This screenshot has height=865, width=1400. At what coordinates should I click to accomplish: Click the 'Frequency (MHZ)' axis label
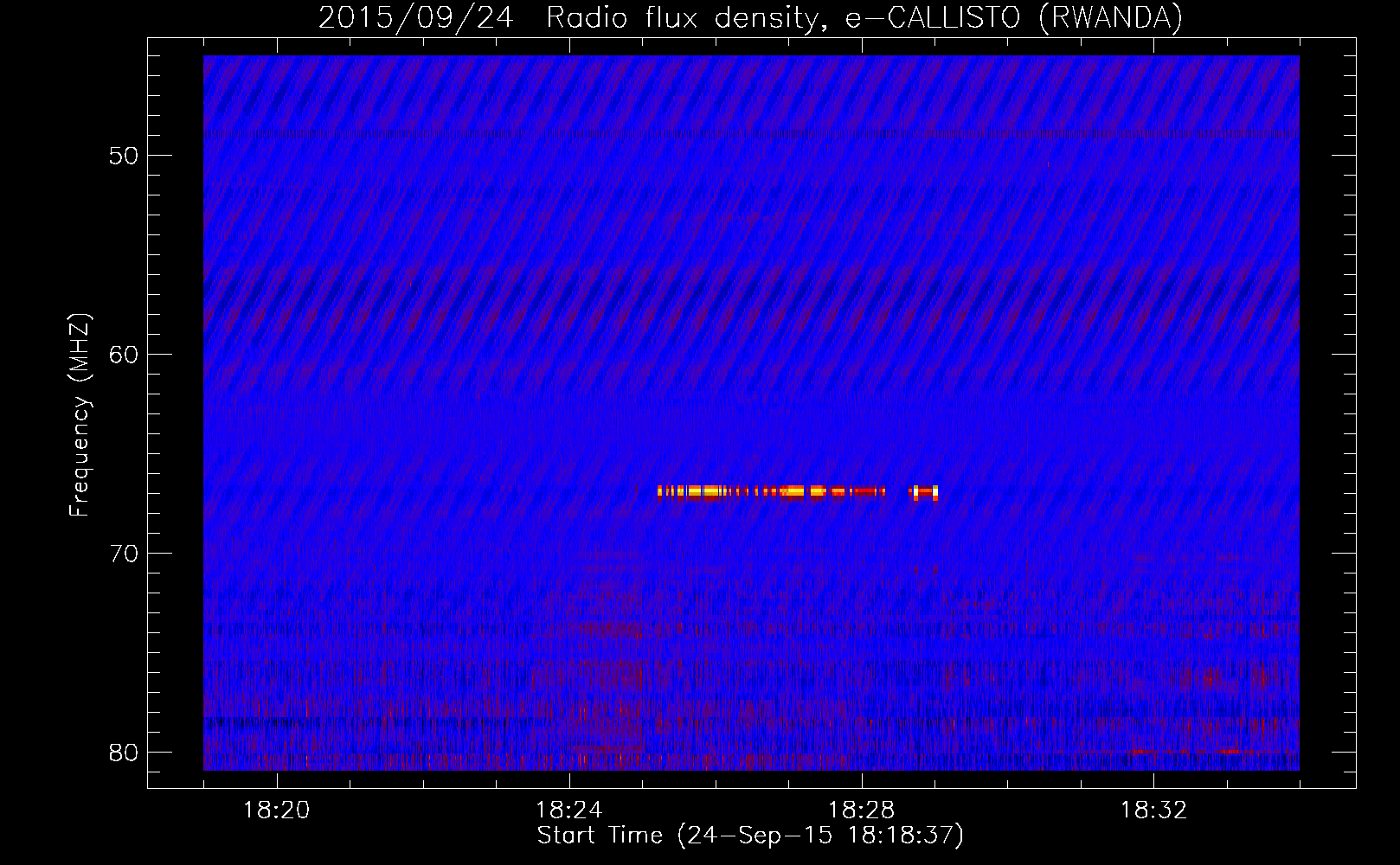click(x=80, y=415)
